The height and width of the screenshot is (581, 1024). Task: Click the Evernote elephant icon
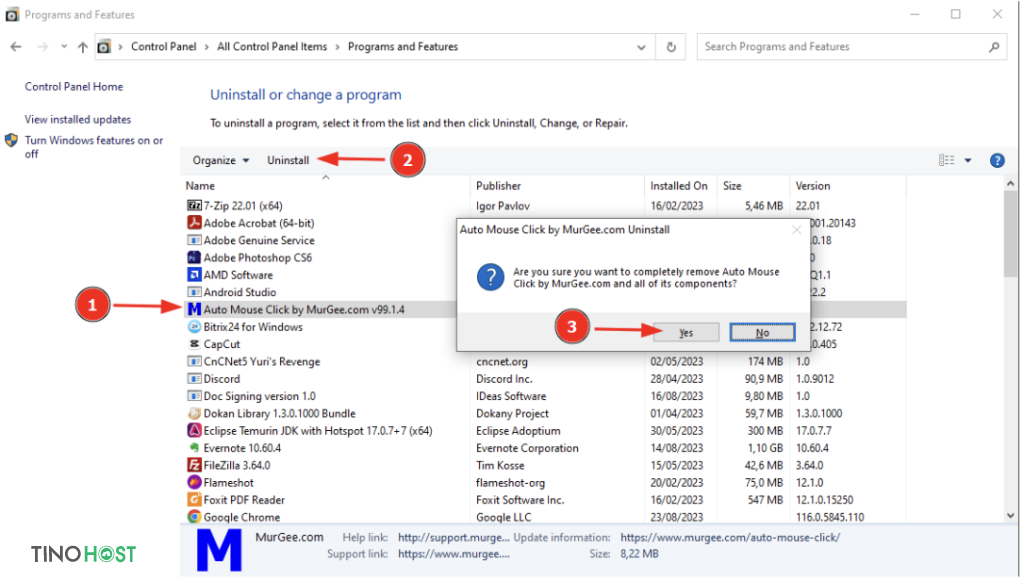(x=194, y=448)
